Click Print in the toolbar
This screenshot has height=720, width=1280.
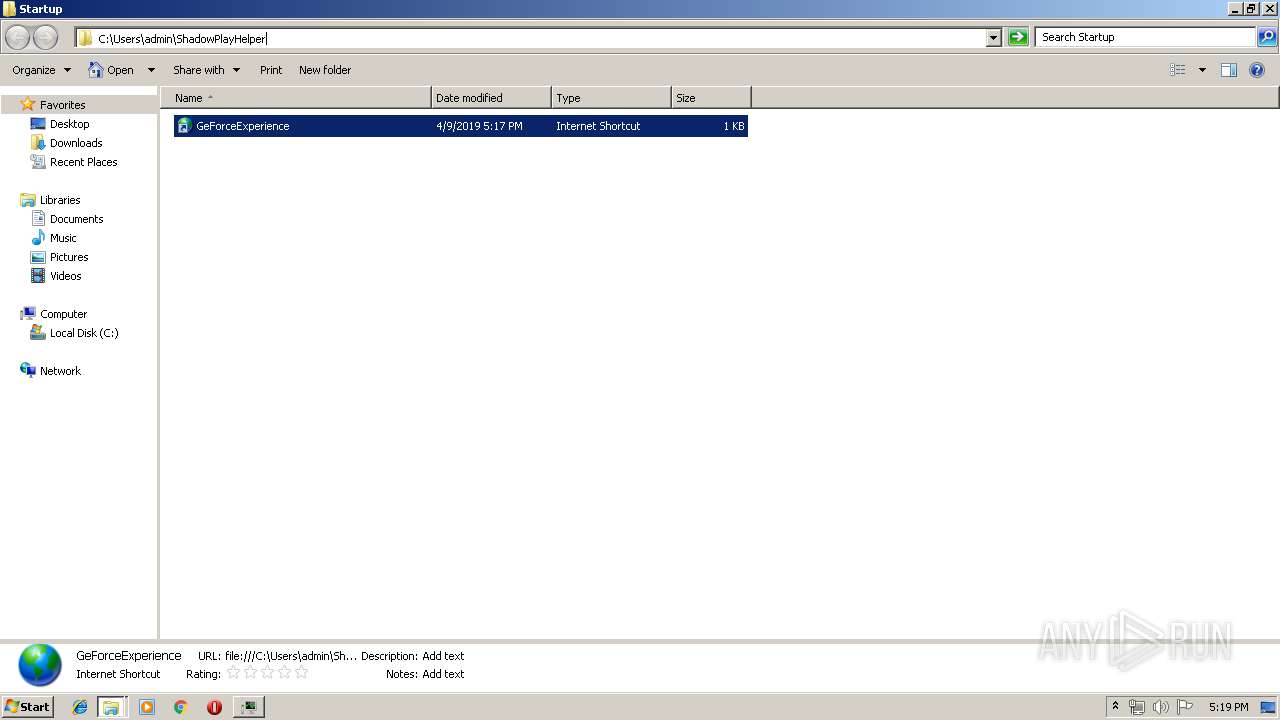[271, 70]
